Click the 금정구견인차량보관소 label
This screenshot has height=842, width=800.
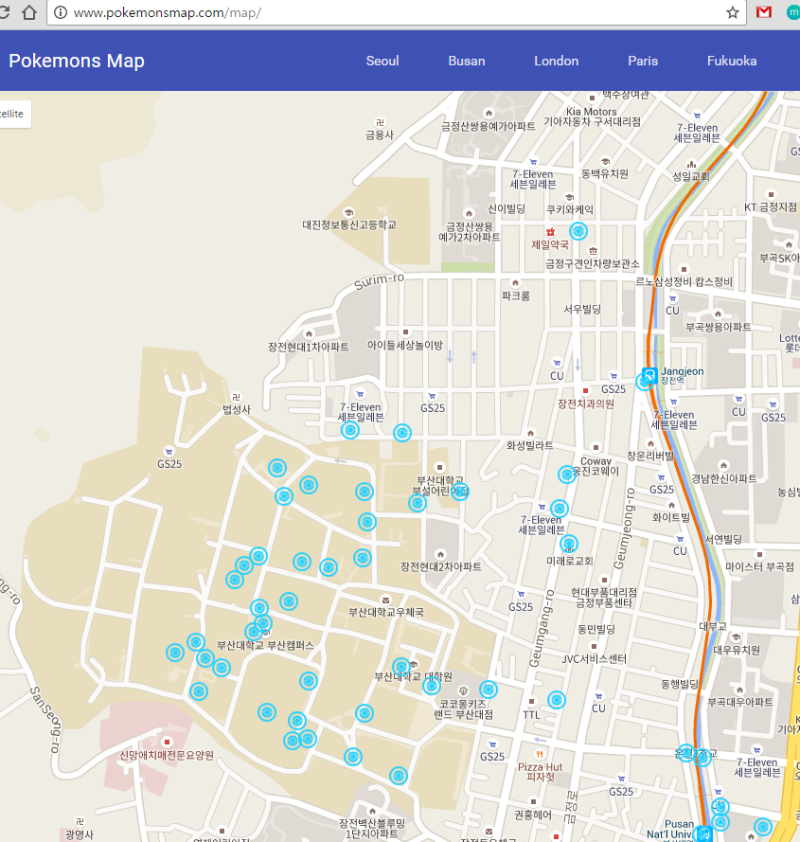click(x=593, y=264)
